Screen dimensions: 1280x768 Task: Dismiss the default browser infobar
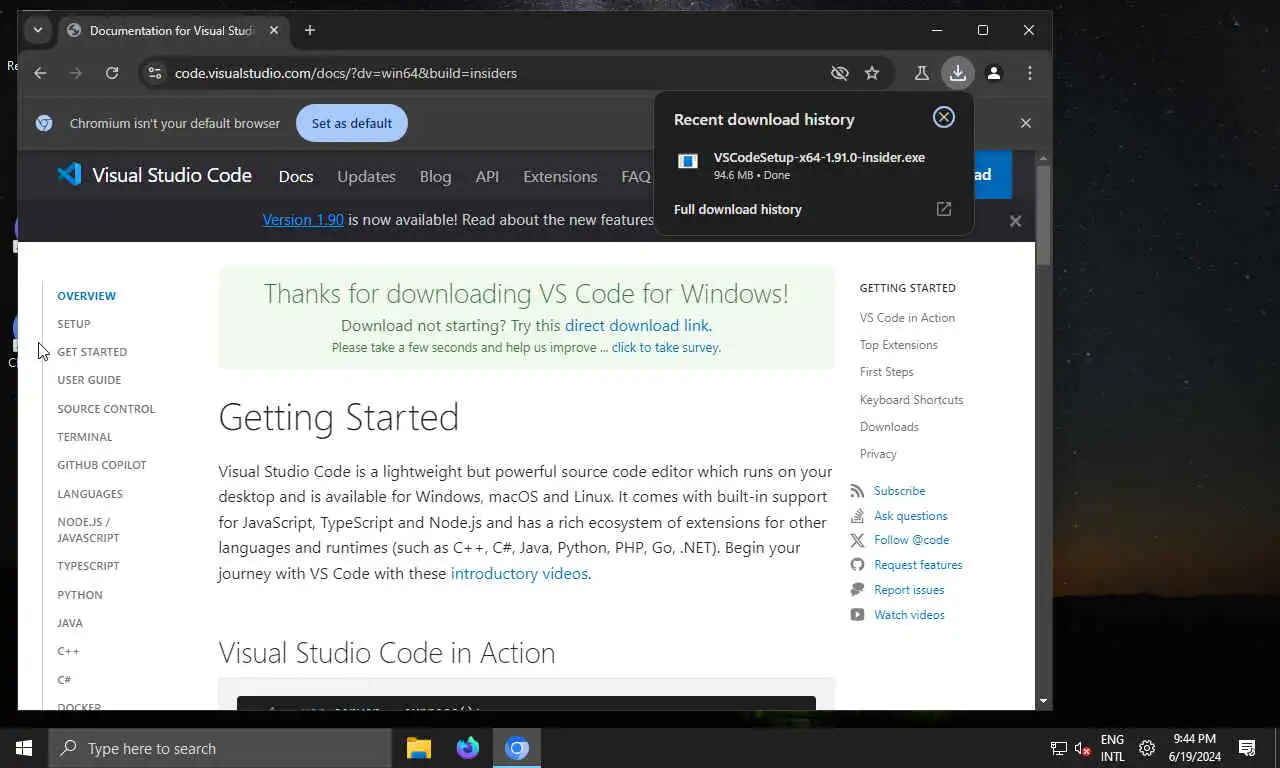(1025, 123)
